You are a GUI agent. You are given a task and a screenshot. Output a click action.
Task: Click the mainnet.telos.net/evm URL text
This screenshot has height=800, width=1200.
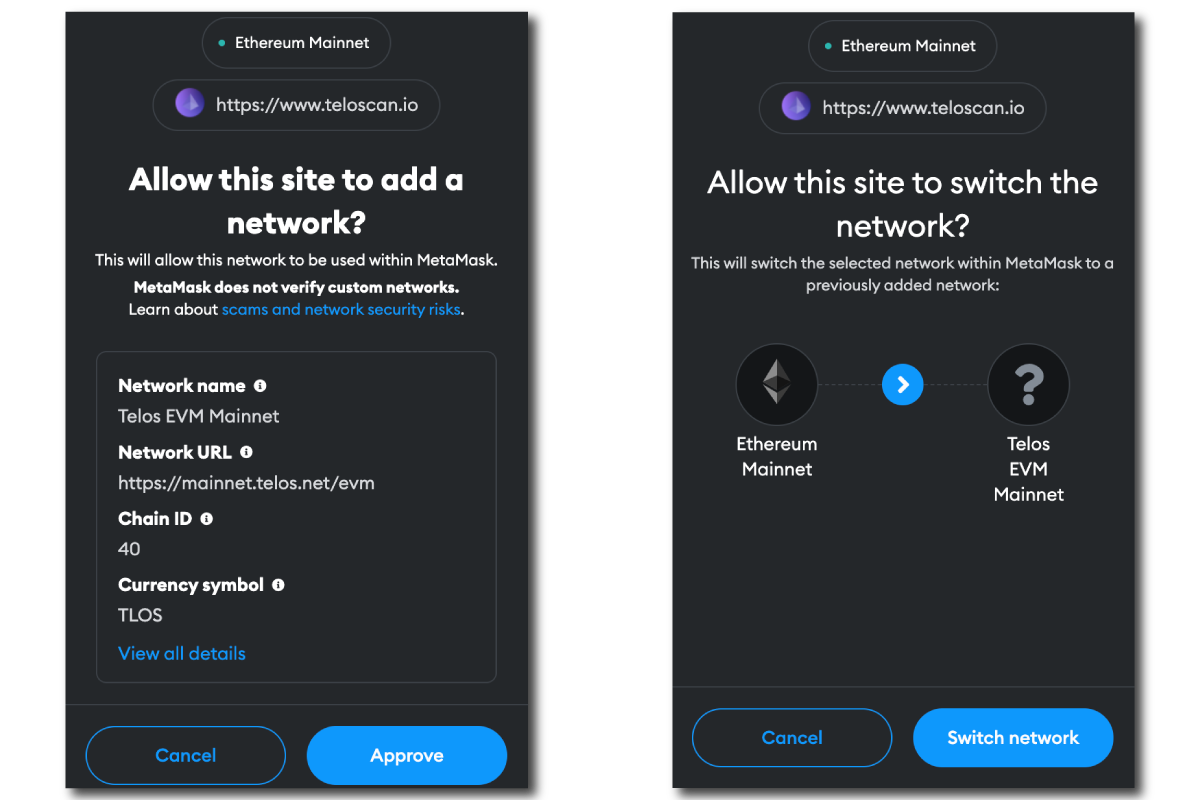point(246,483)
